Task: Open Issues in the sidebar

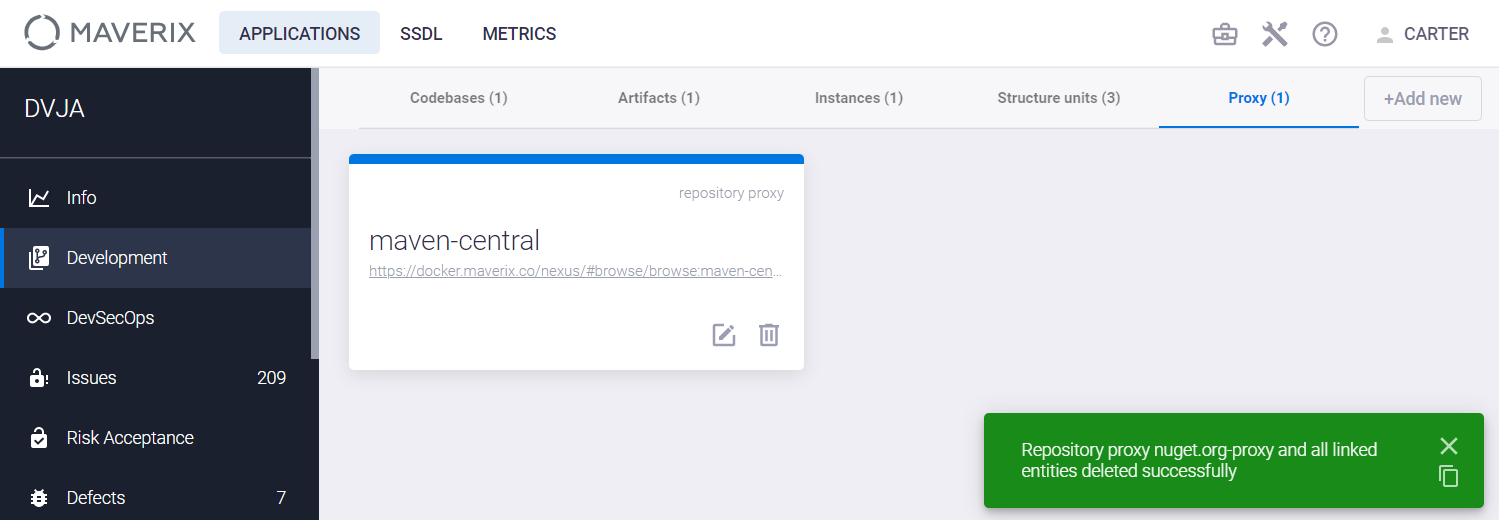Action: [159, 378]
